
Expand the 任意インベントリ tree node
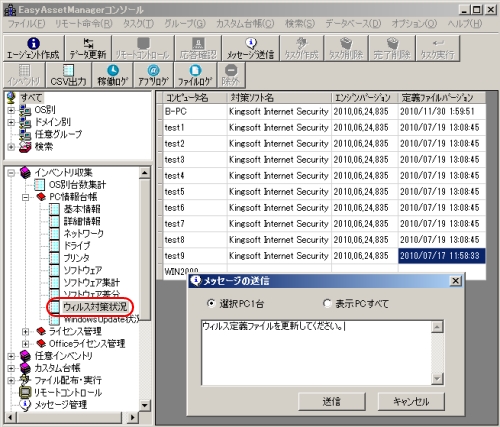click(x=11, y=356)
